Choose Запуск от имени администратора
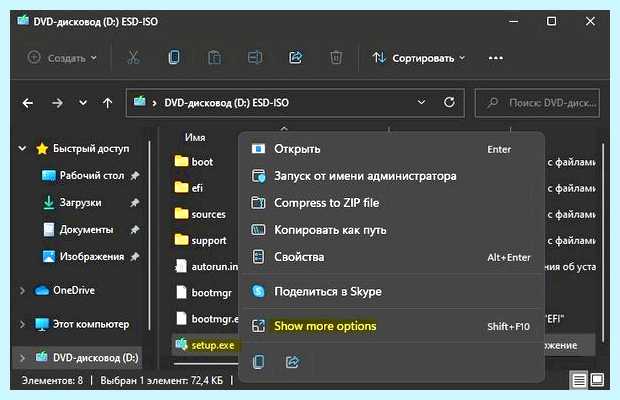Image resolution: width=620 pixels, height=400 pixels. [391, 176]
